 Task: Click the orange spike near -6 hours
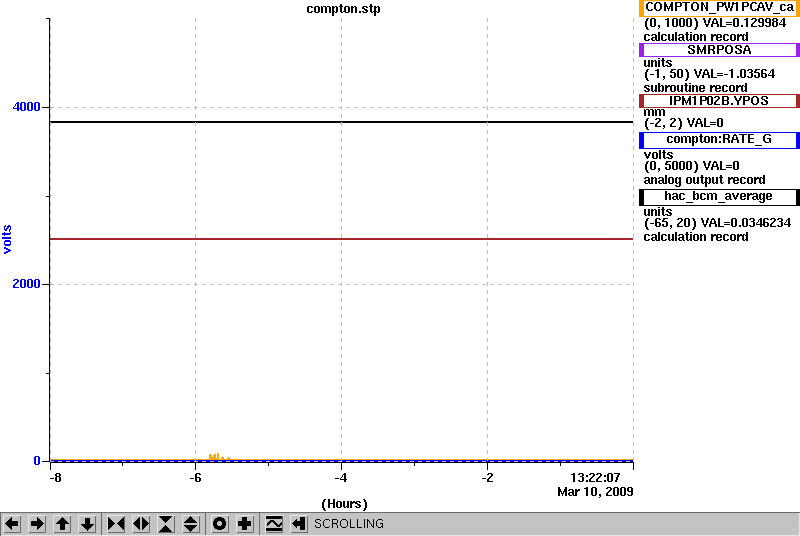[218, 457]
